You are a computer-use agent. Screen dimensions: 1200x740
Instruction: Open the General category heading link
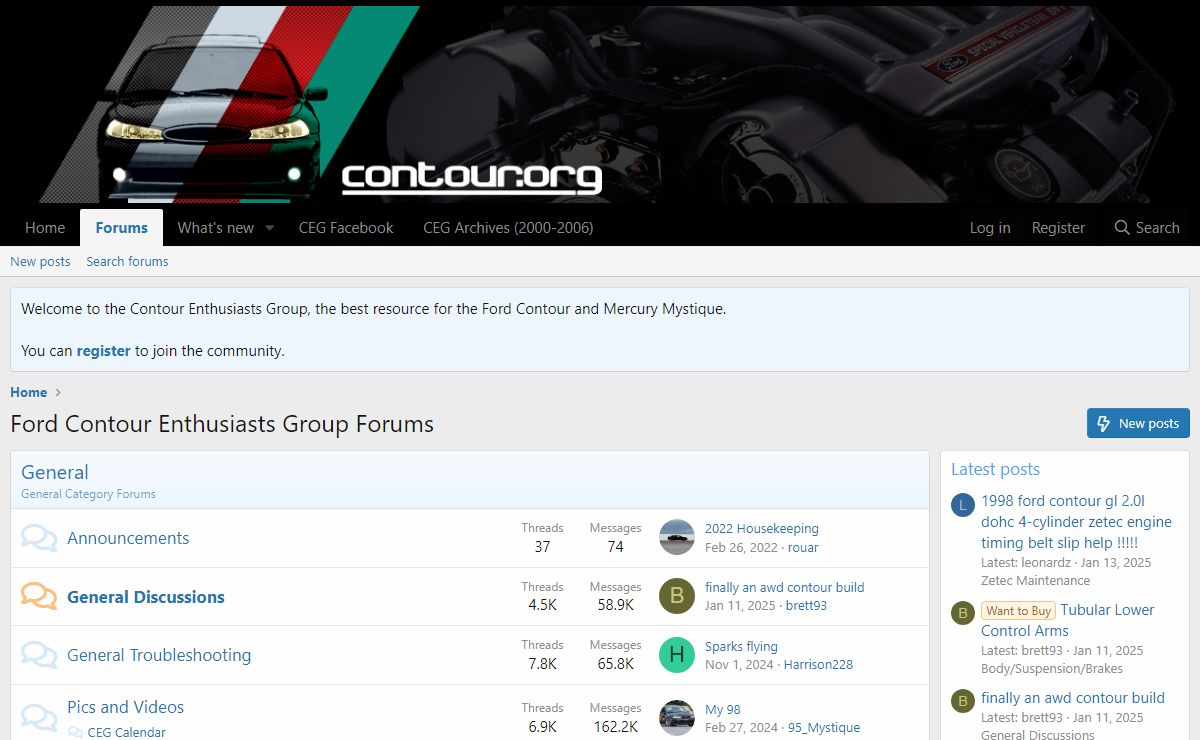[55, 472]
